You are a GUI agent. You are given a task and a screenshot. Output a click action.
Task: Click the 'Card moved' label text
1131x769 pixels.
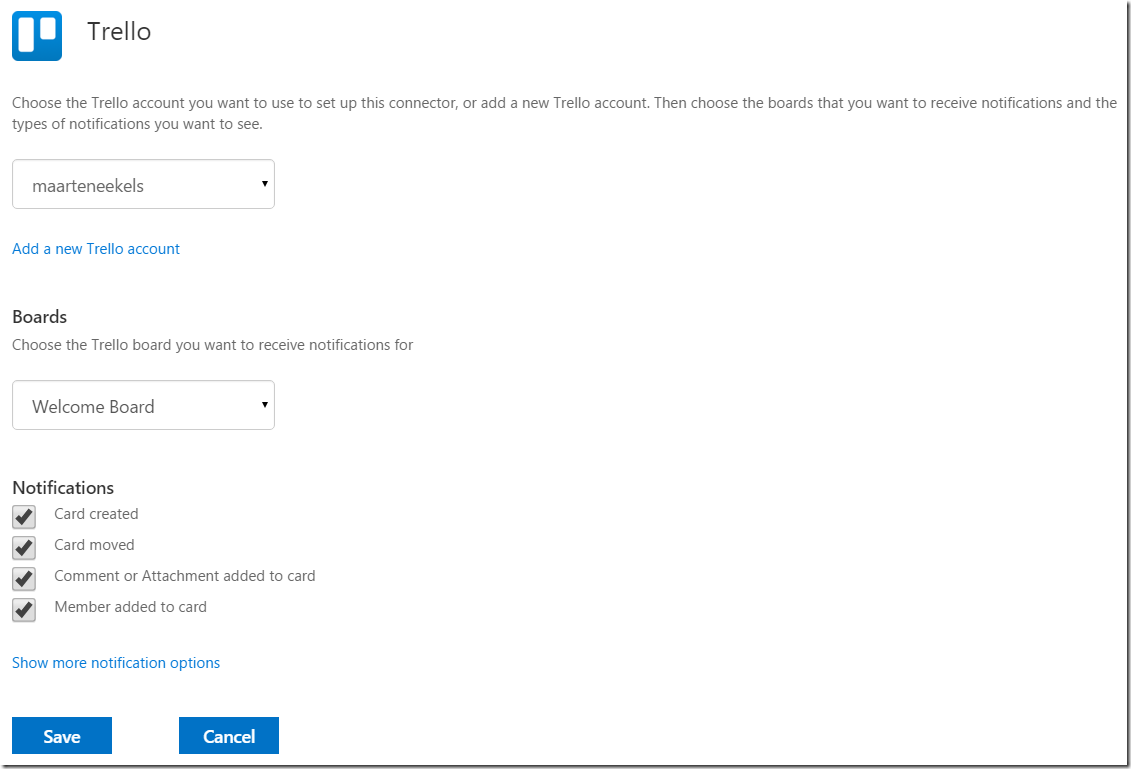tap(94, 545)
